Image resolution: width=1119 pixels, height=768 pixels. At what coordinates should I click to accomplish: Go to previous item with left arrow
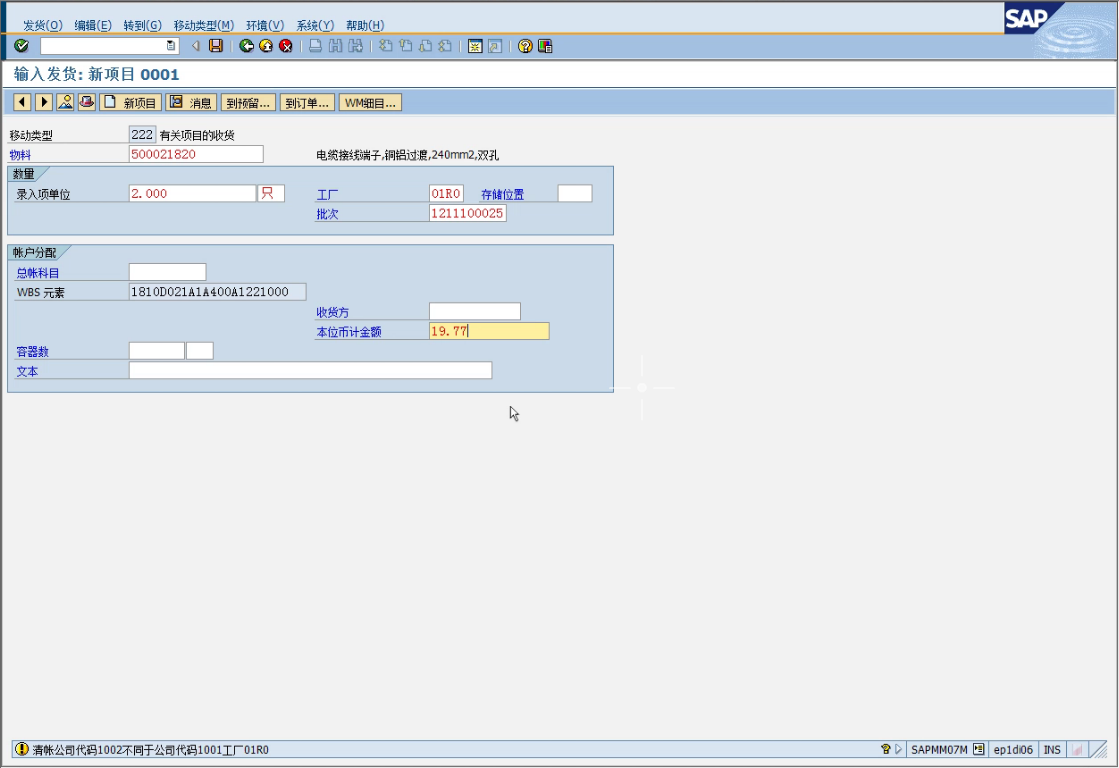coord(22,102)
